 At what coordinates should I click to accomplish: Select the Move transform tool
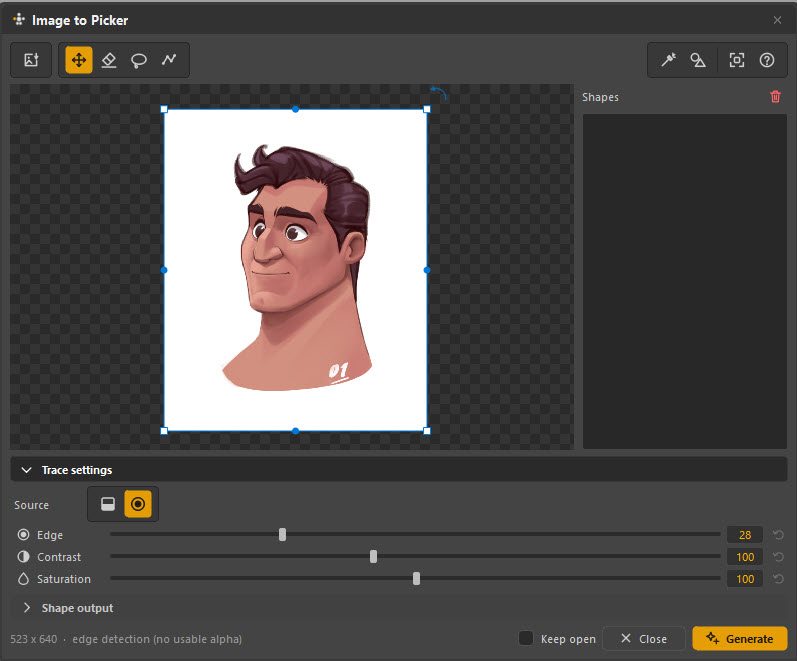pyautogui.click(x=79, y=60)
